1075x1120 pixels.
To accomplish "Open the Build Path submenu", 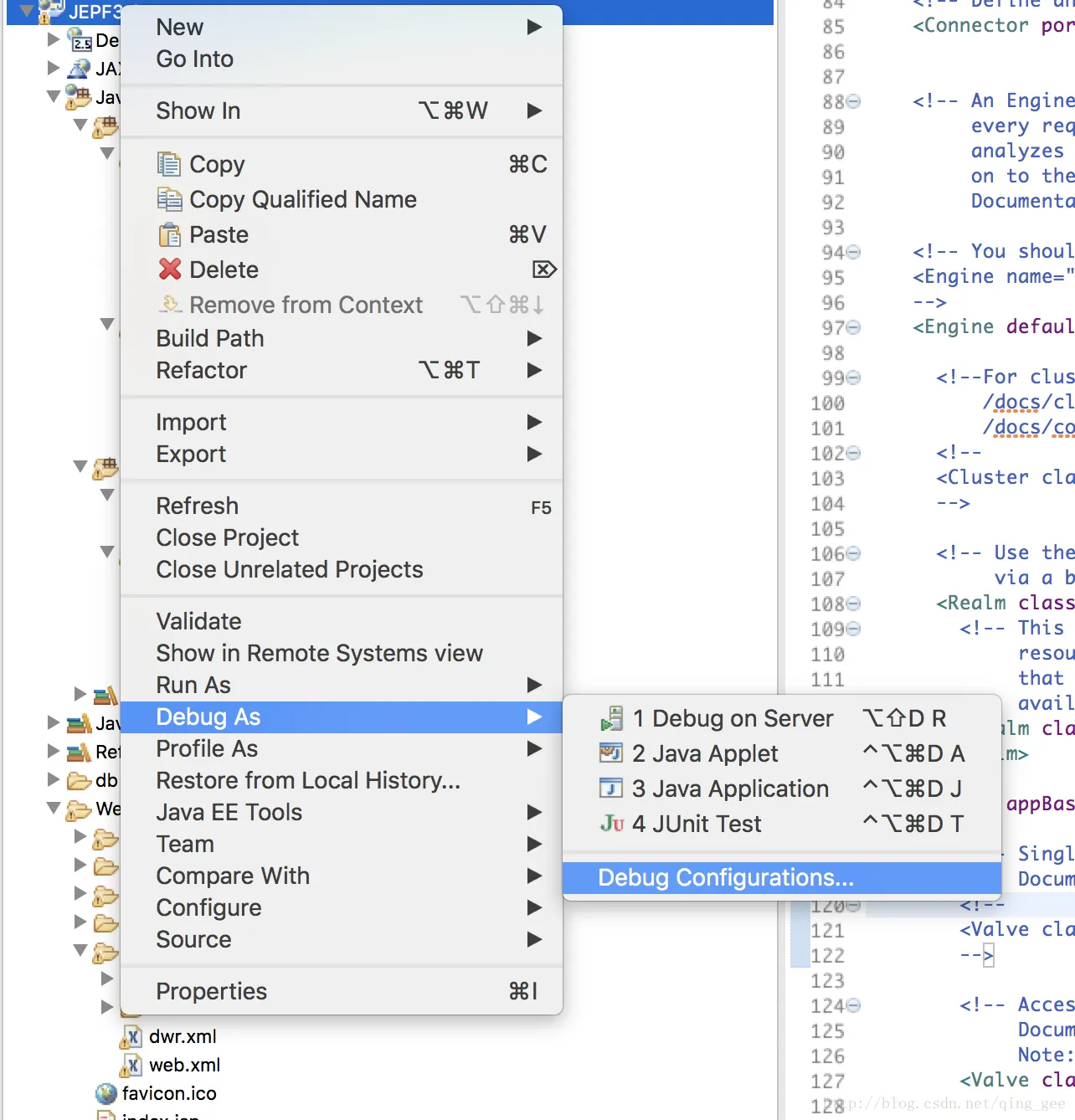I will 342,338.
